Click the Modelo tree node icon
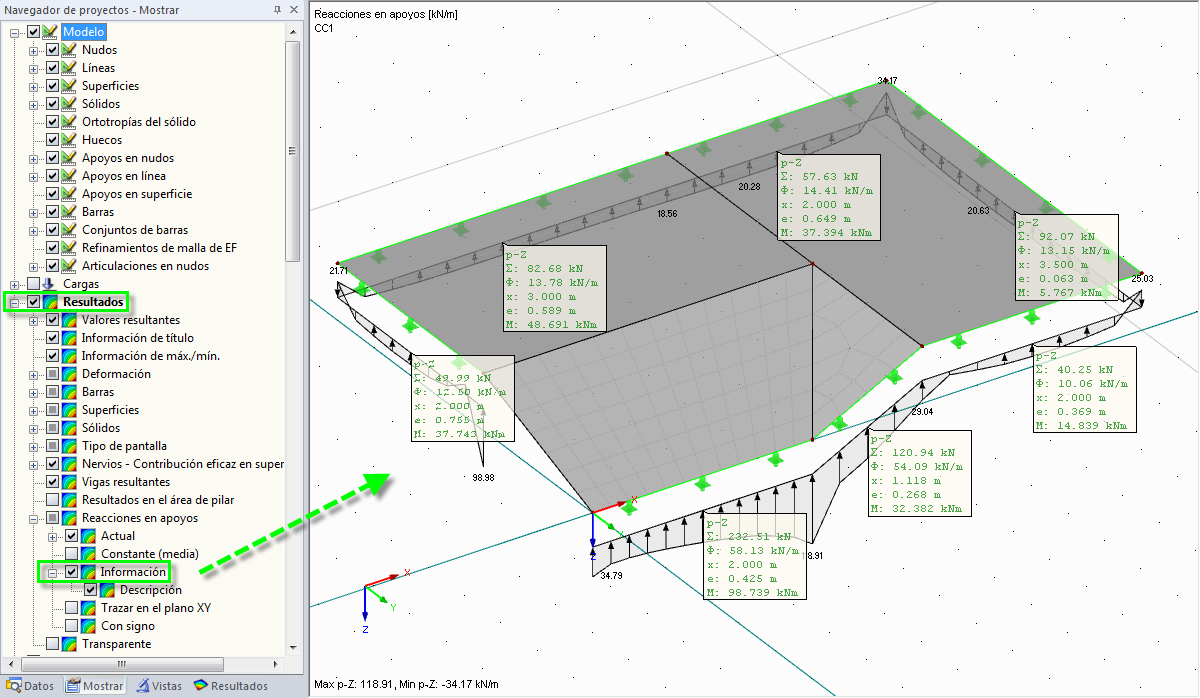1200x698 pixels. pos(50,32)
